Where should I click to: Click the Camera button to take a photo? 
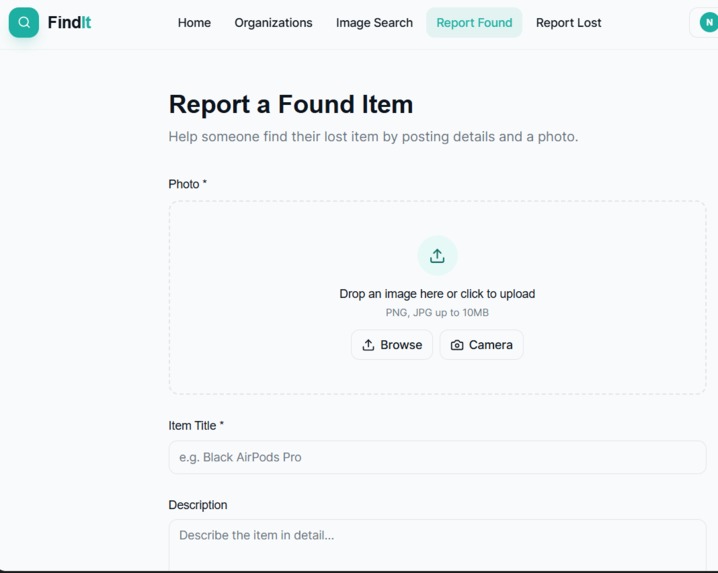tap(482, 345)
